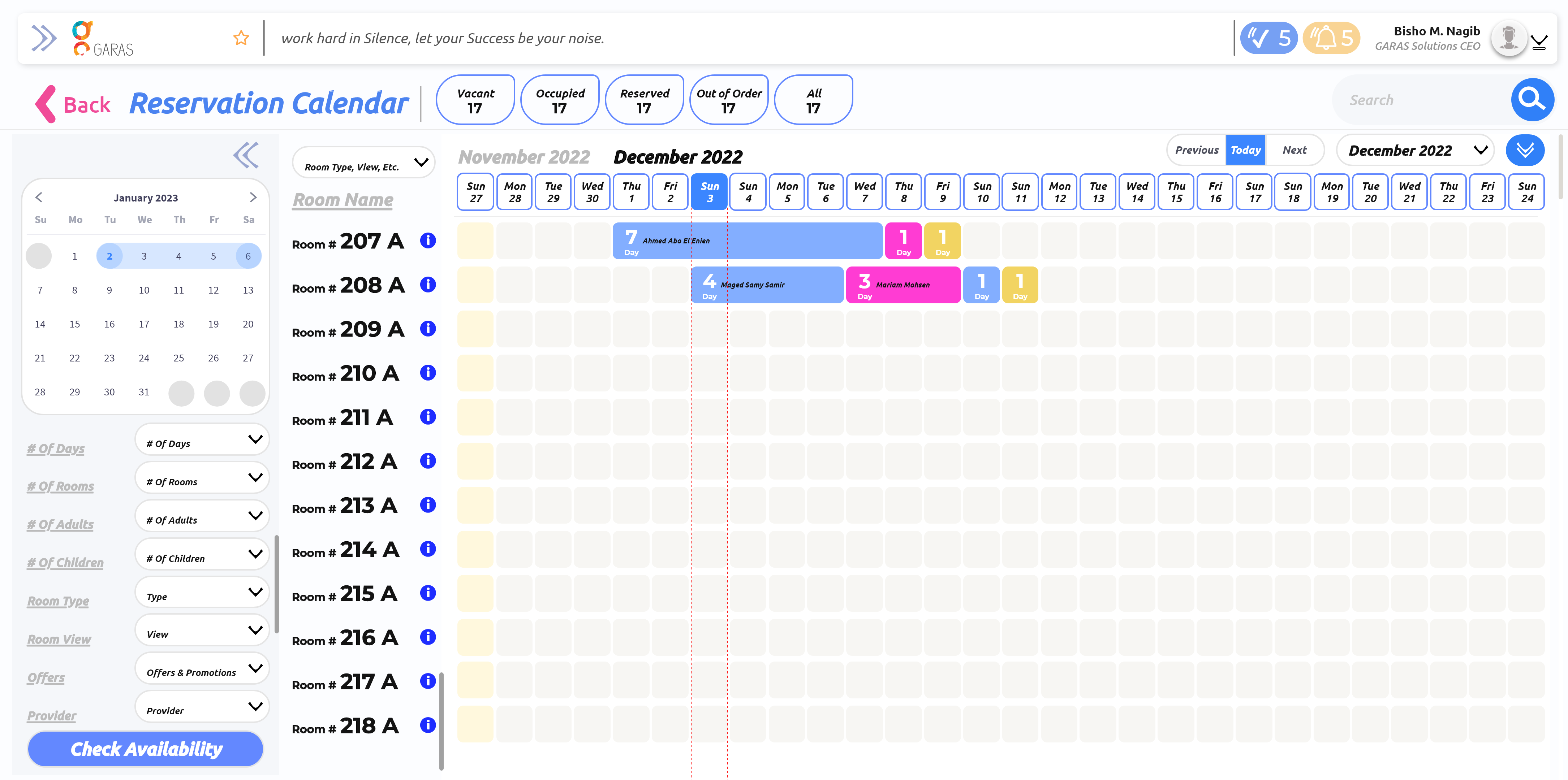Show info for Room 212 A
The width and height of the screenshot is (1568, 780).
point(428,460)
